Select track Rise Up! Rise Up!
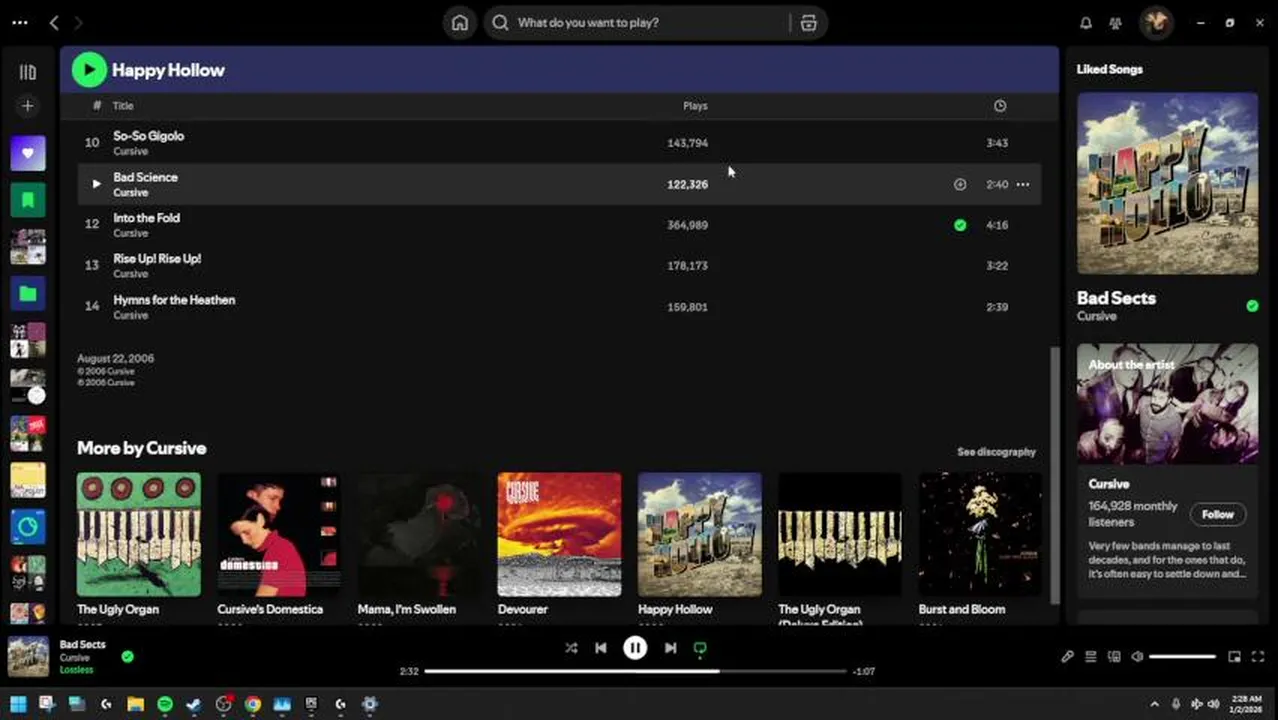The width and height of the screenshot is (1278, 720). click(x=559, y=266)
